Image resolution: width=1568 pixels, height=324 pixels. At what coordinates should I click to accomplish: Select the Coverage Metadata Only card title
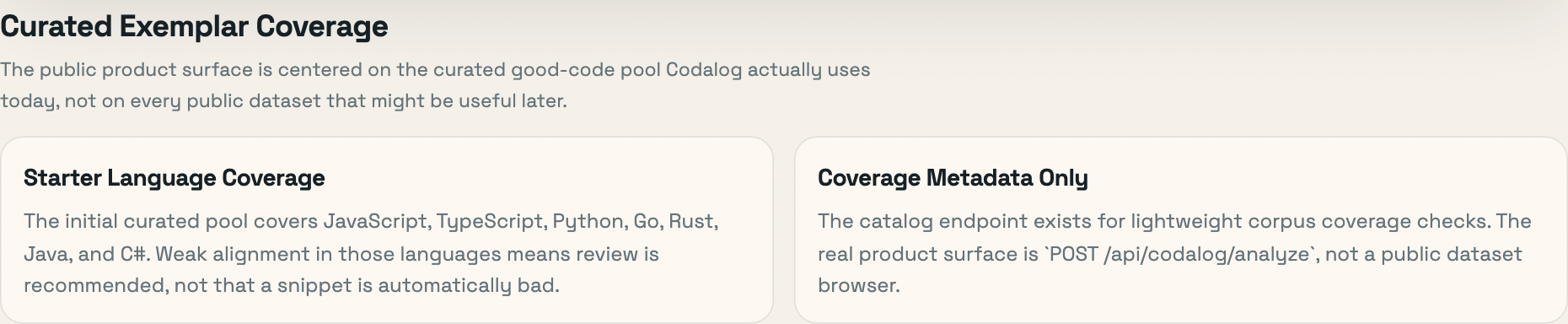click(953, 178)
